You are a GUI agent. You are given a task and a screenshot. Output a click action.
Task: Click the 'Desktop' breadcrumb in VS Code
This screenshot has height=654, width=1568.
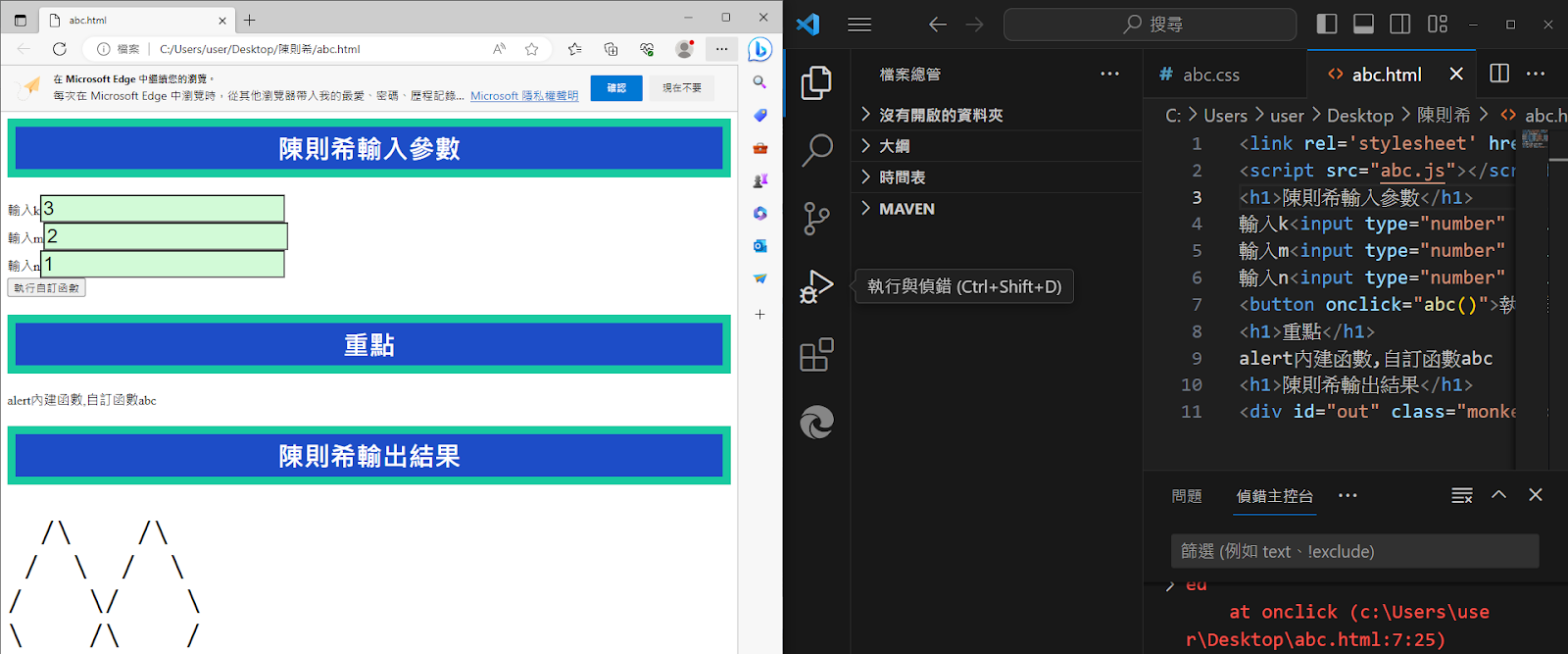click(1359, 116)
